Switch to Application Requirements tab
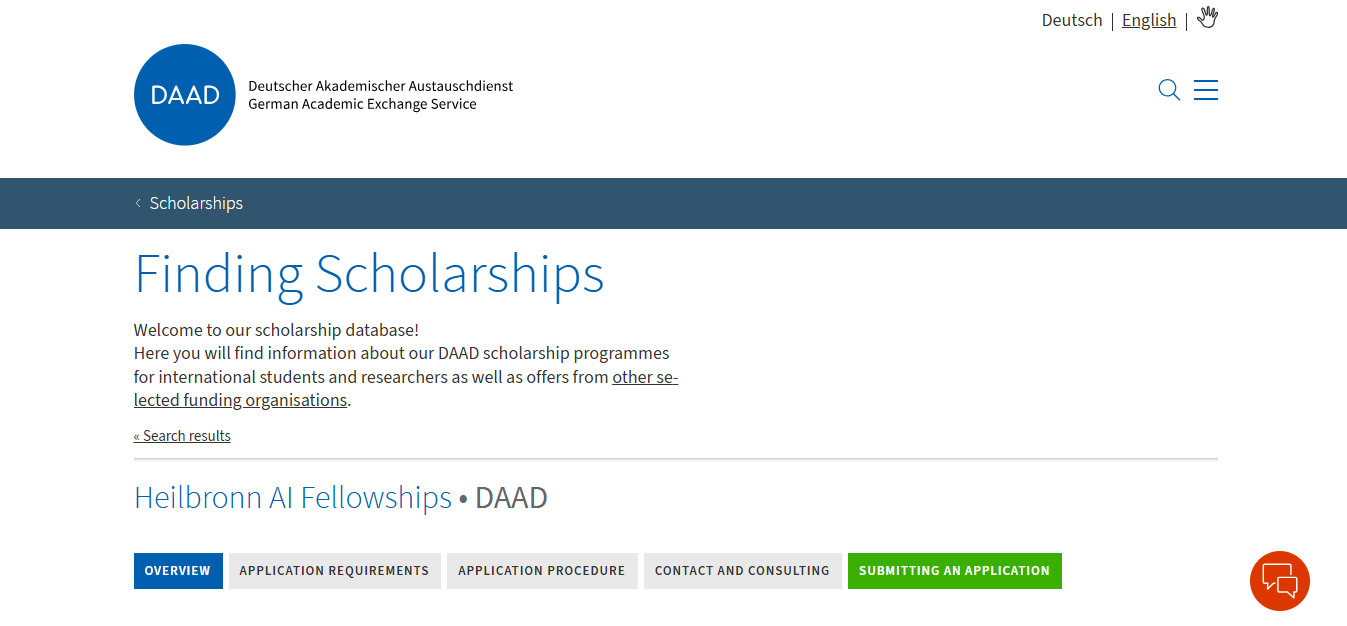 [334, 571]
